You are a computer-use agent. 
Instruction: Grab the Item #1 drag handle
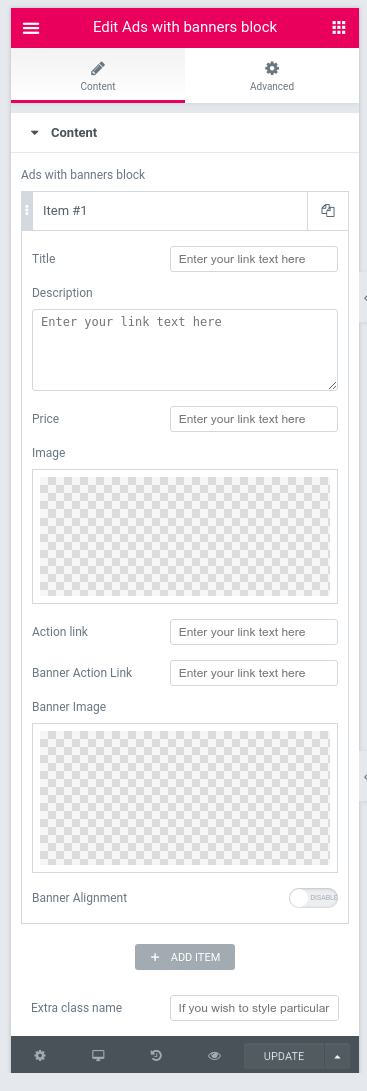27,211
